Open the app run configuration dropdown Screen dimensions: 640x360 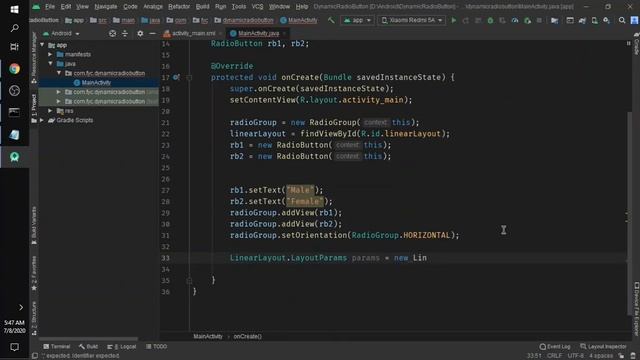pos(358,20)
